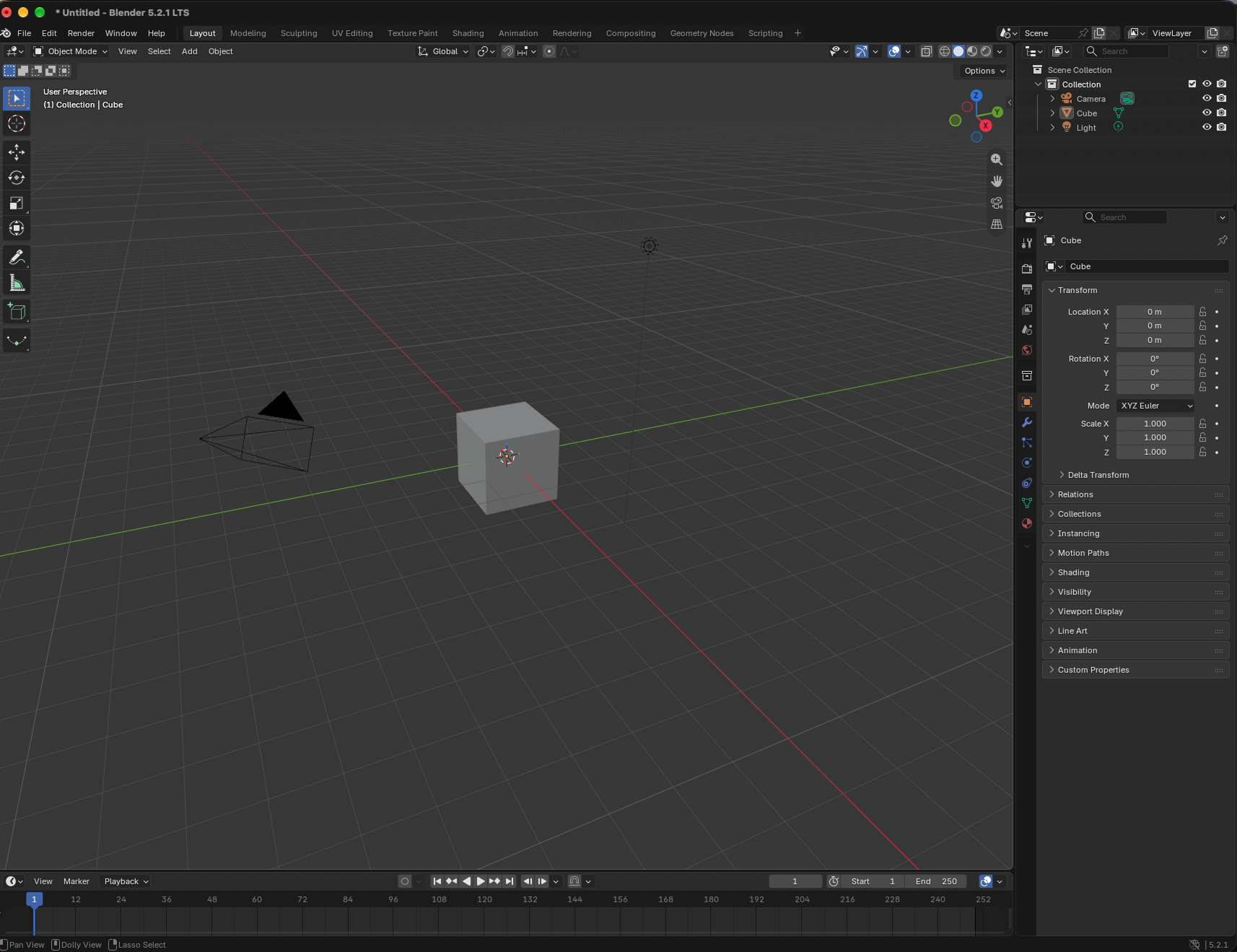This screenshot has width=1237, height=952.
Task: Open the Playback dropdown in timeline
Action: point(125,881)
